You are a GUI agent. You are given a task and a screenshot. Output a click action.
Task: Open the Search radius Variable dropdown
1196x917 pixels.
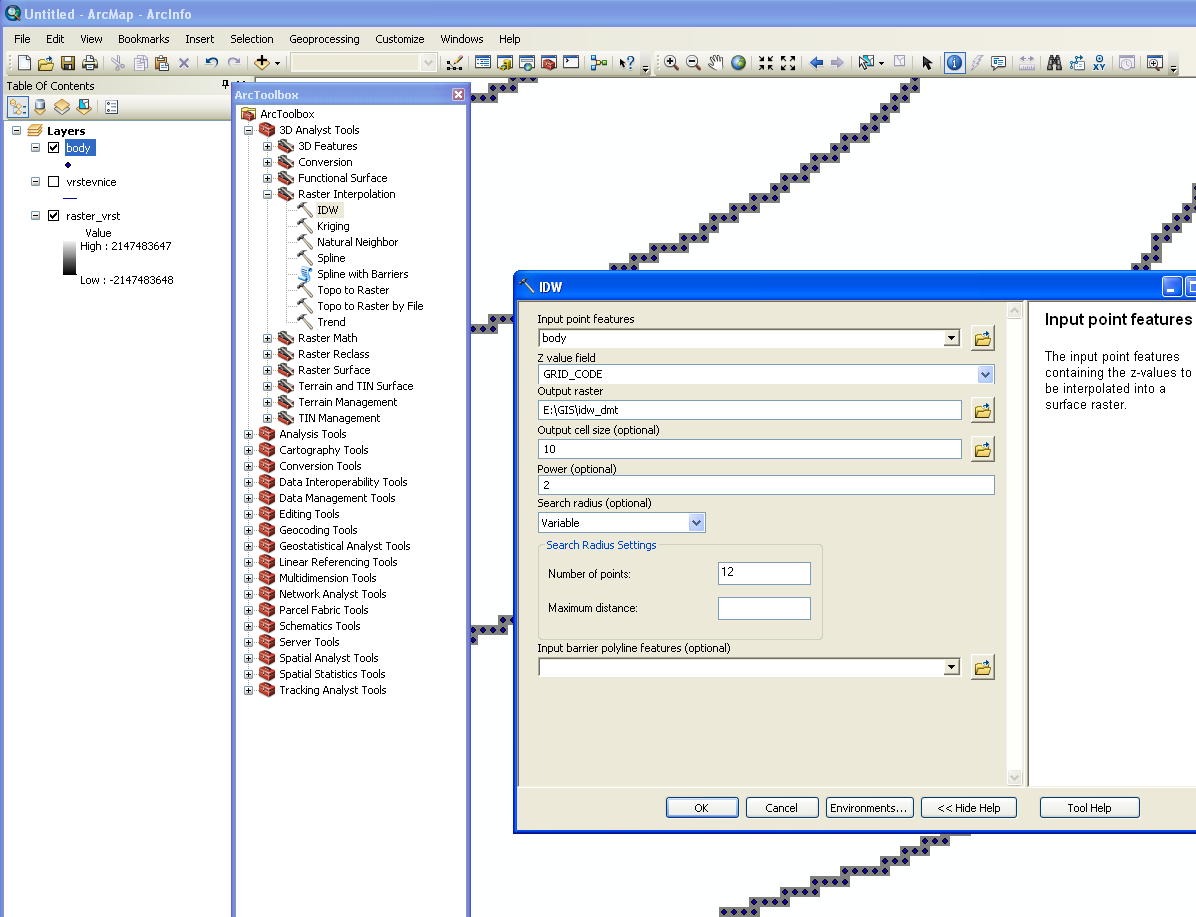(696, 523)
